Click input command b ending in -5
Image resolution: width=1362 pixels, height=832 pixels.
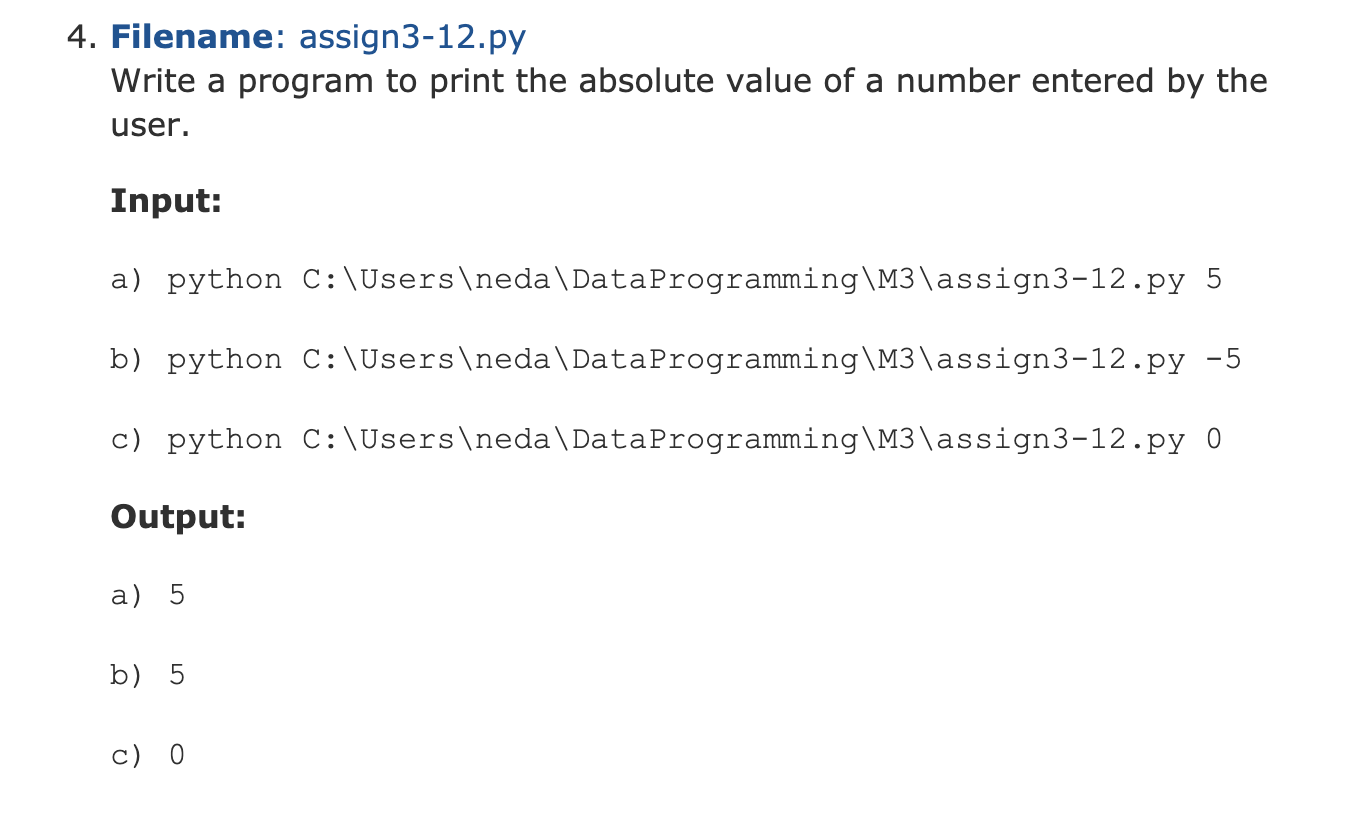676,360
